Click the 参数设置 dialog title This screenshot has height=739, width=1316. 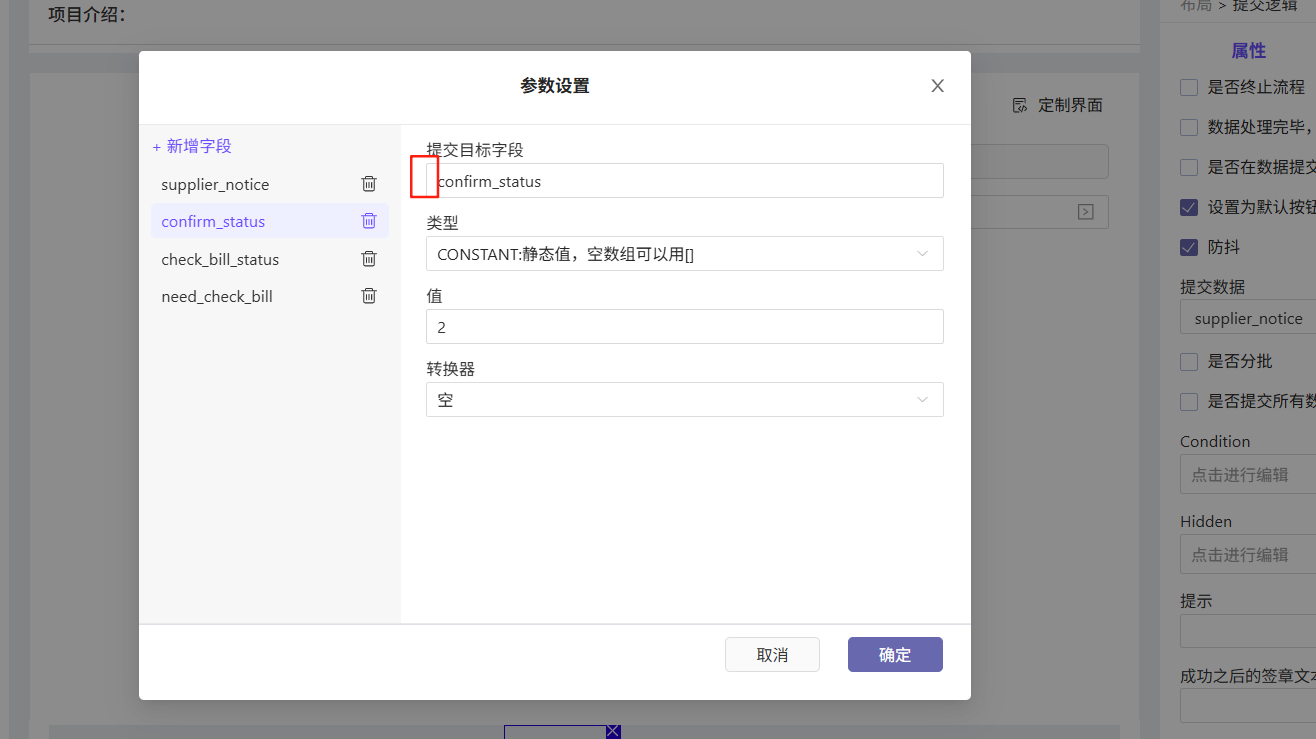[555, 86]
